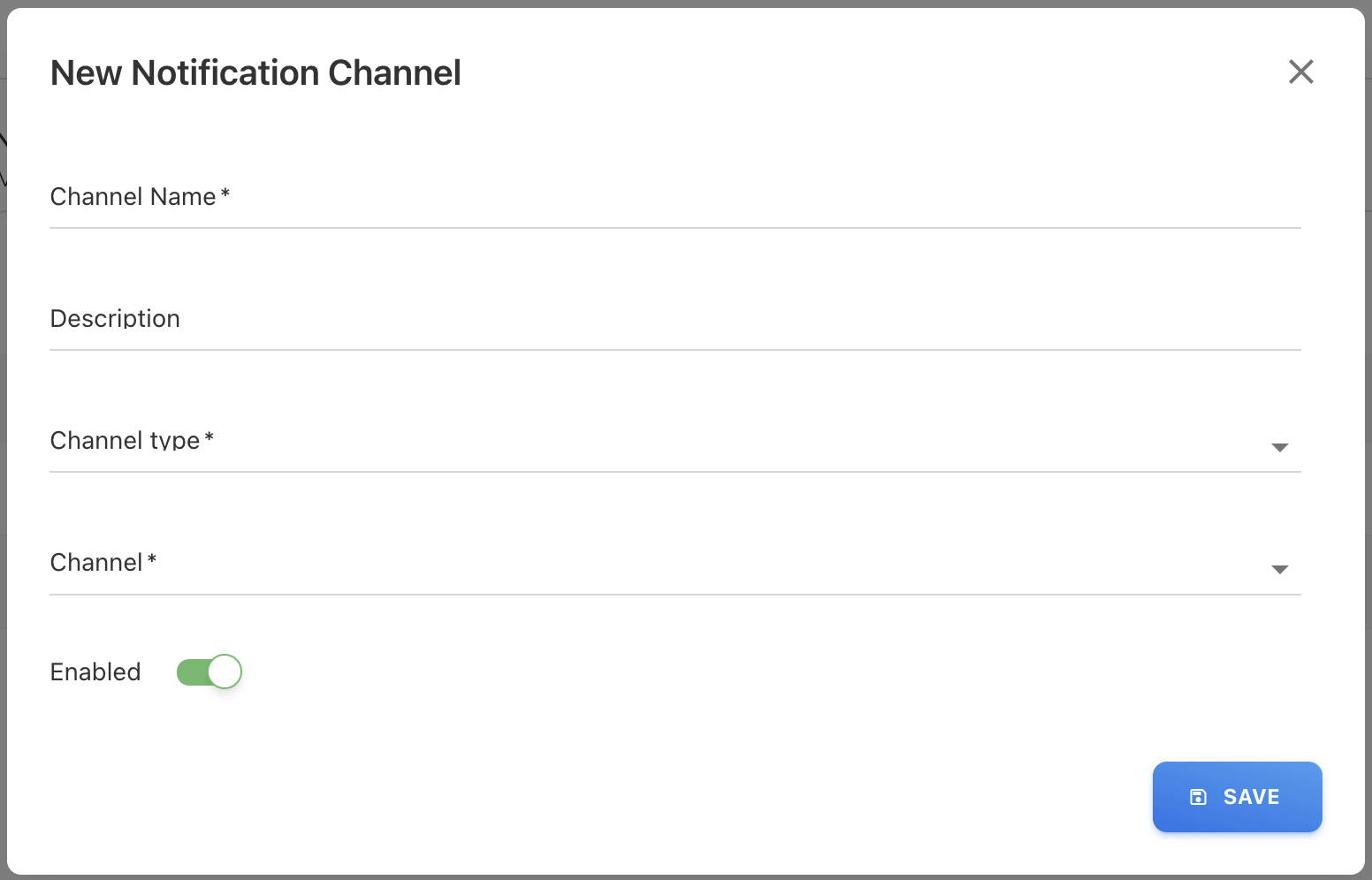The height and width of the screenshot is (880, 1372).
Task: Click the Channel field label text
Action: [x=96, y=562]
